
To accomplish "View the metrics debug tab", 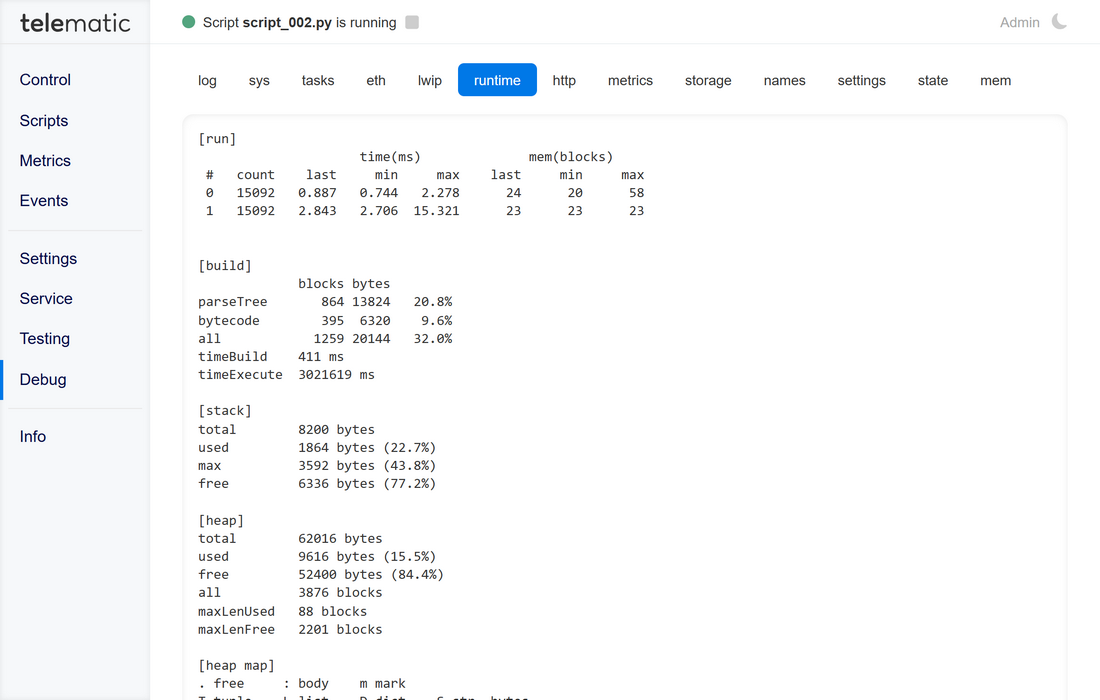I will (630, 80).
